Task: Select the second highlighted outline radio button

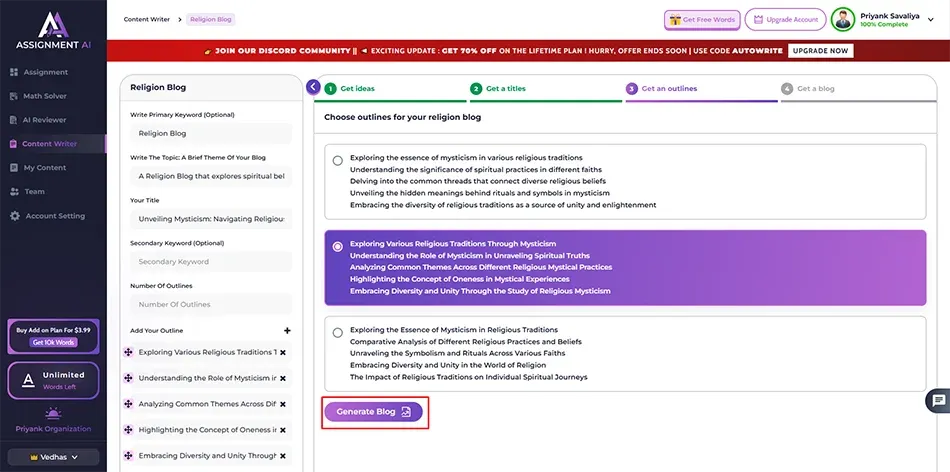Action: (x=337, y=246)
